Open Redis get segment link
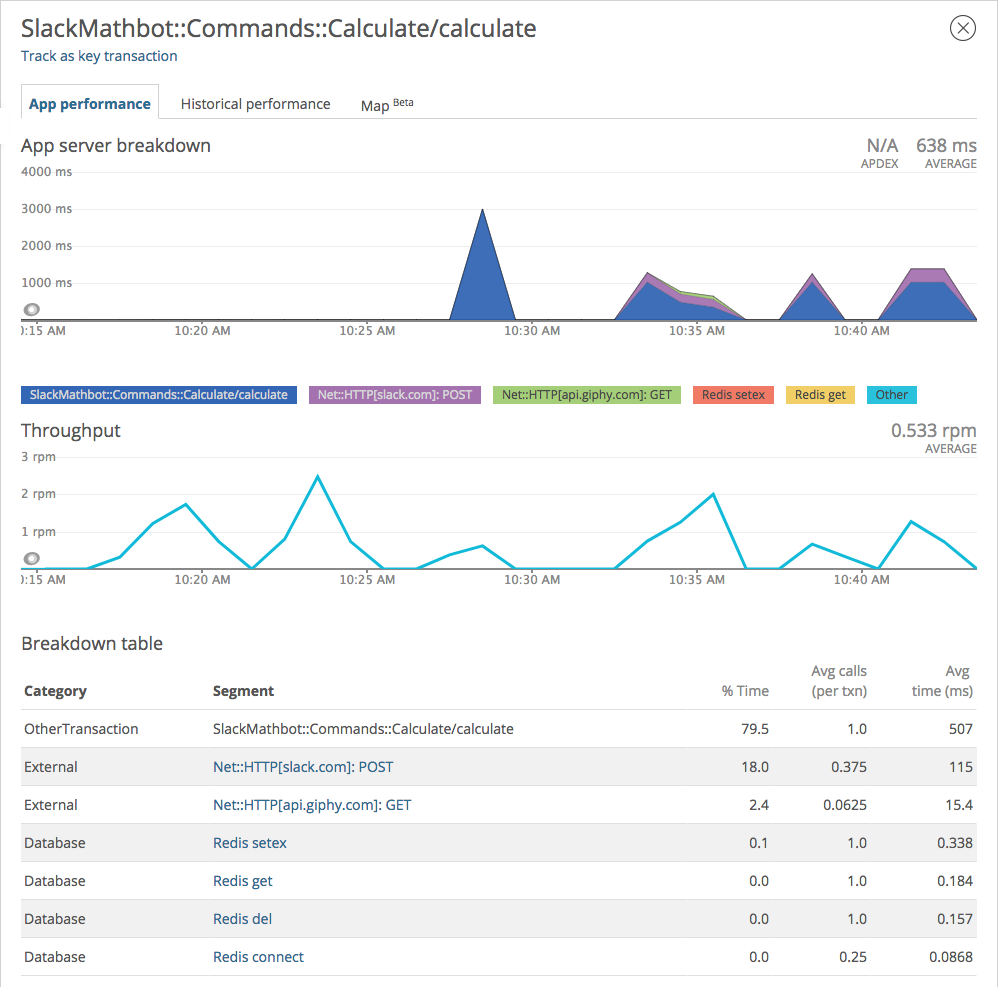The height and width of the screenshot is (987, 998). click(242, 881)
